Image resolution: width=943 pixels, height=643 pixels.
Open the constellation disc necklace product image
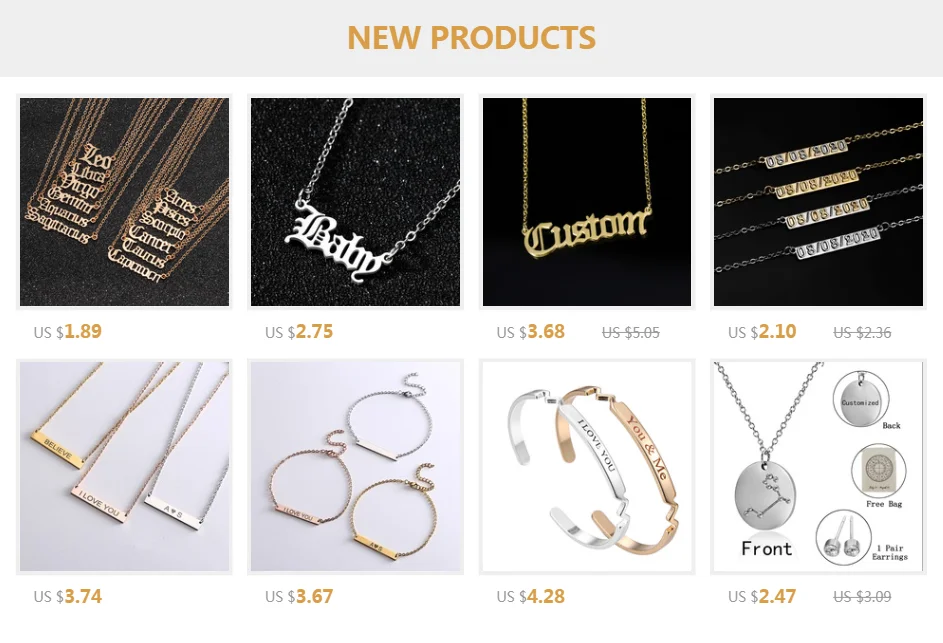click(818, 466)
